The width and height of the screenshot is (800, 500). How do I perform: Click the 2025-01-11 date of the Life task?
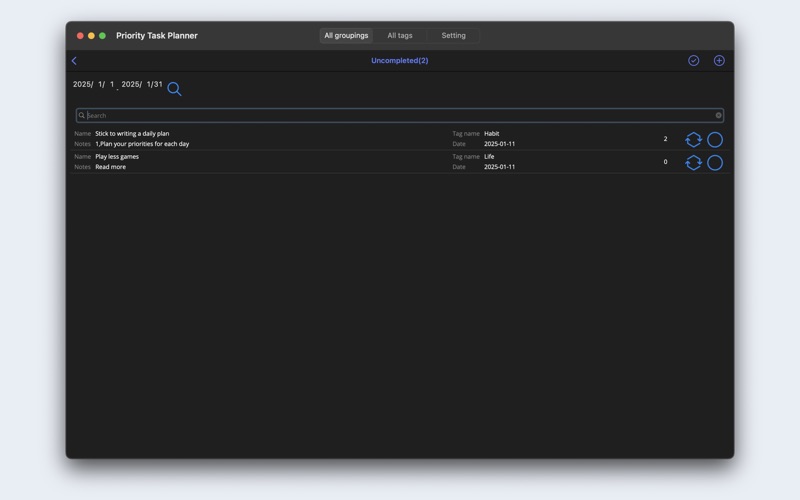point(499,167)
